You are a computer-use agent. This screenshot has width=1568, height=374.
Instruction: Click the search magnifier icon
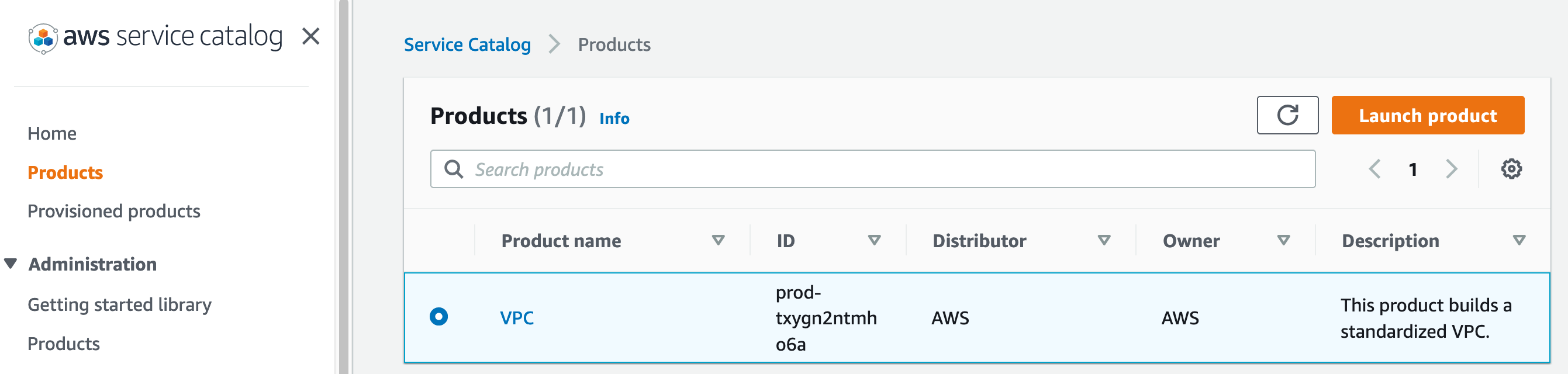pos(454,169)
